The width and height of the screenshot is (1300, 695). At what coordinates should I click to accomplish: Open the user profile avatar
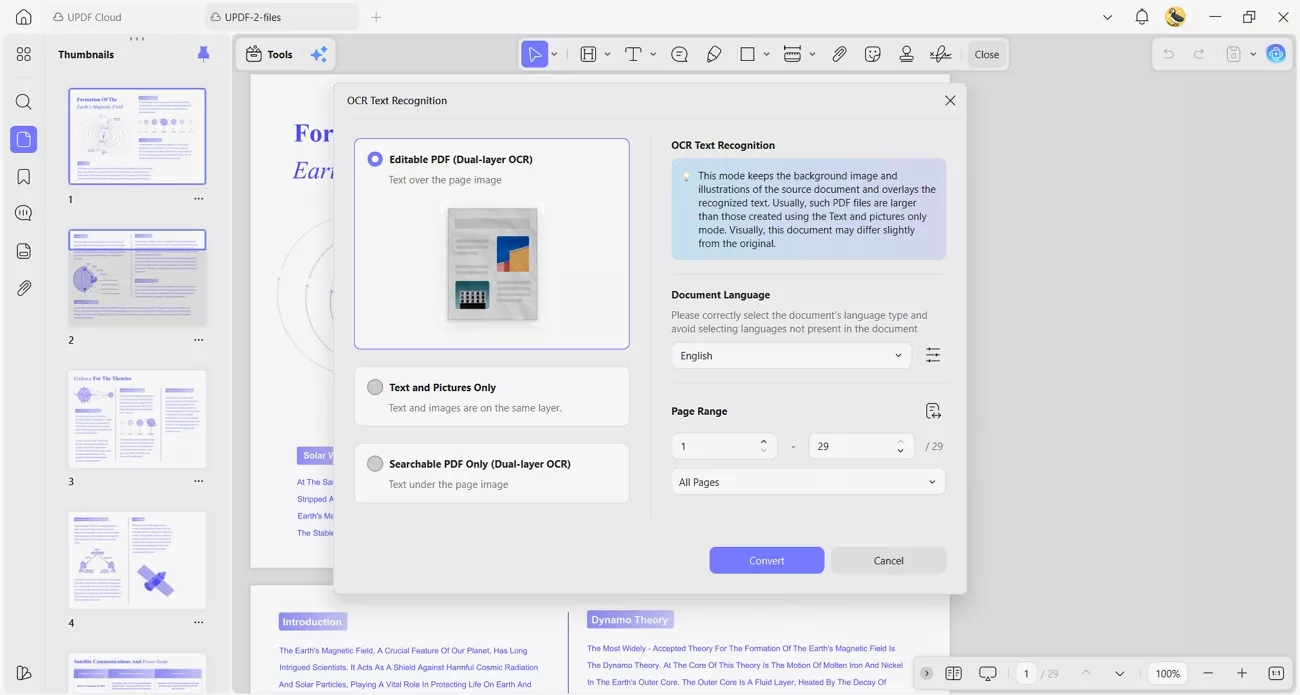tap(1176, 17)
